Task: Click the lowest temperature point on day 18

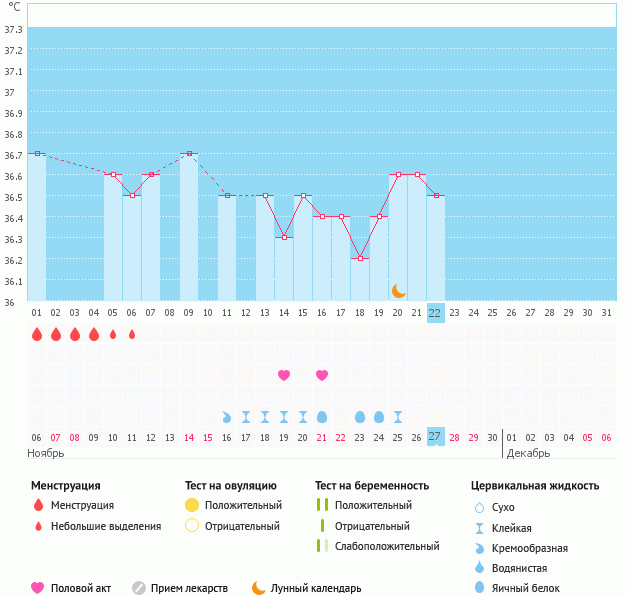Action: [x=360, y=258]
